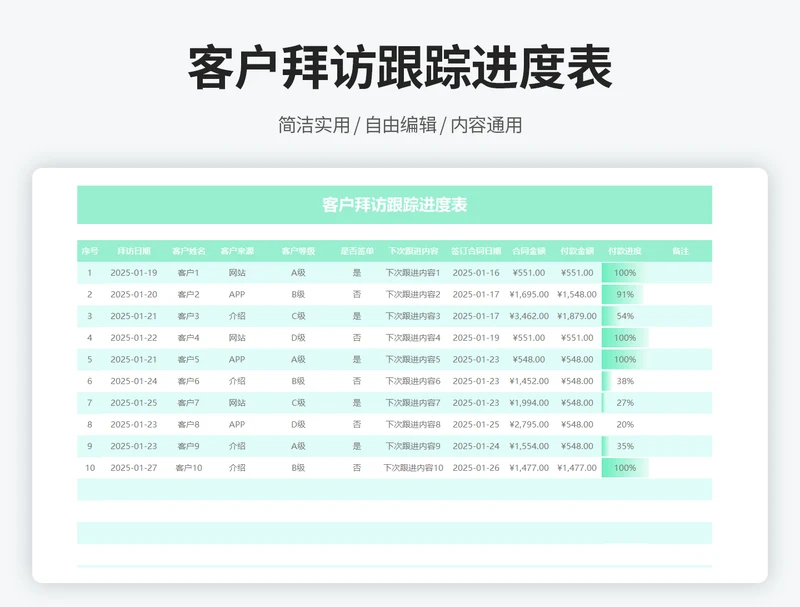Click the 35% payment progress cell
The image size is (800, 607).
pos(625,446)
